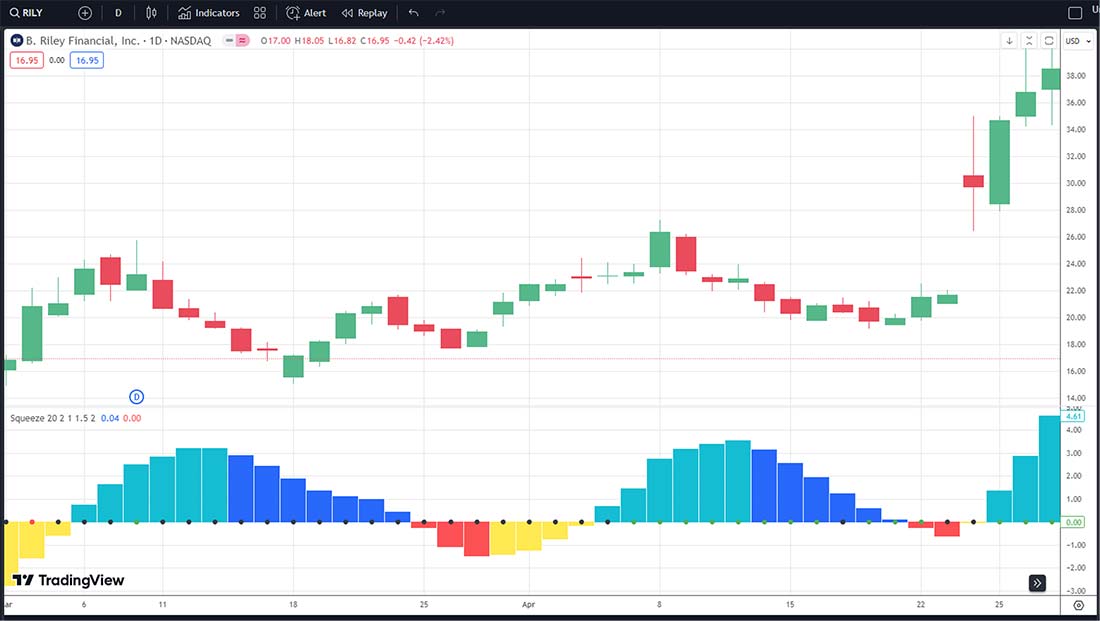Jump to latest bar double-arrow button
This screenshot has width=1100, height=621.
tap(1037, 582)
